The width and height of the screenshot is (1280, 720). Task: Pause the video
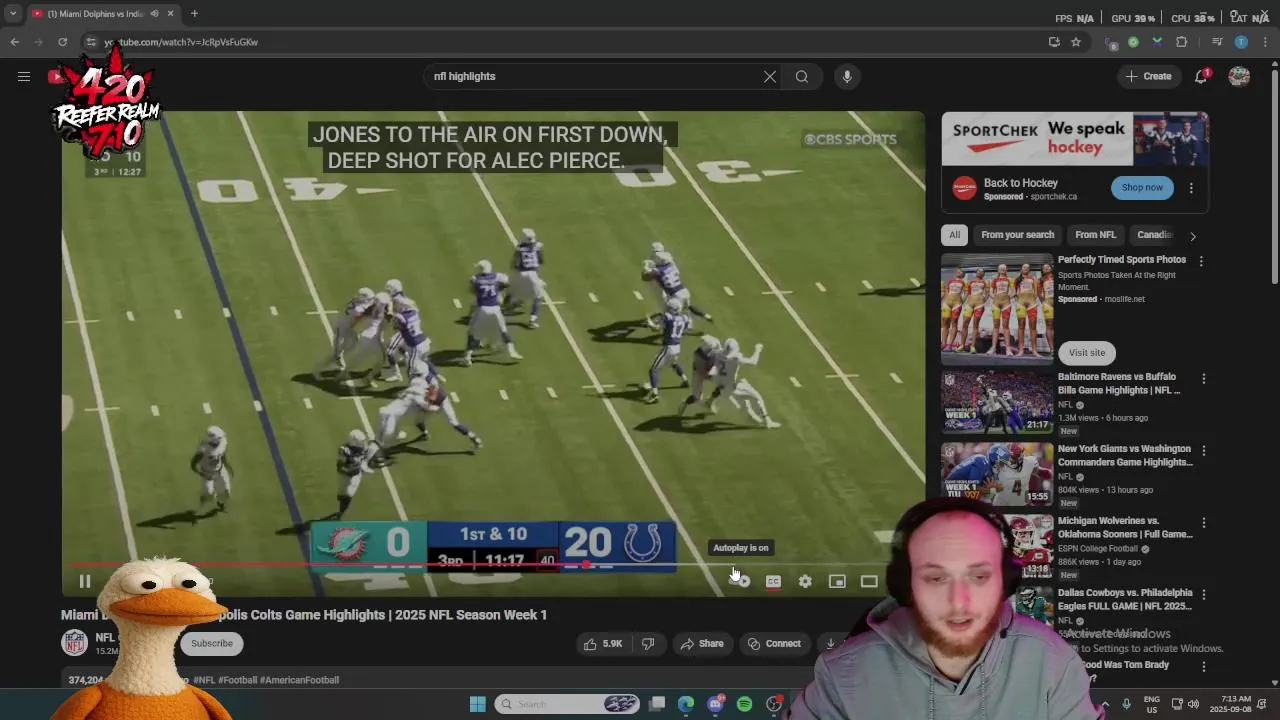85,581
